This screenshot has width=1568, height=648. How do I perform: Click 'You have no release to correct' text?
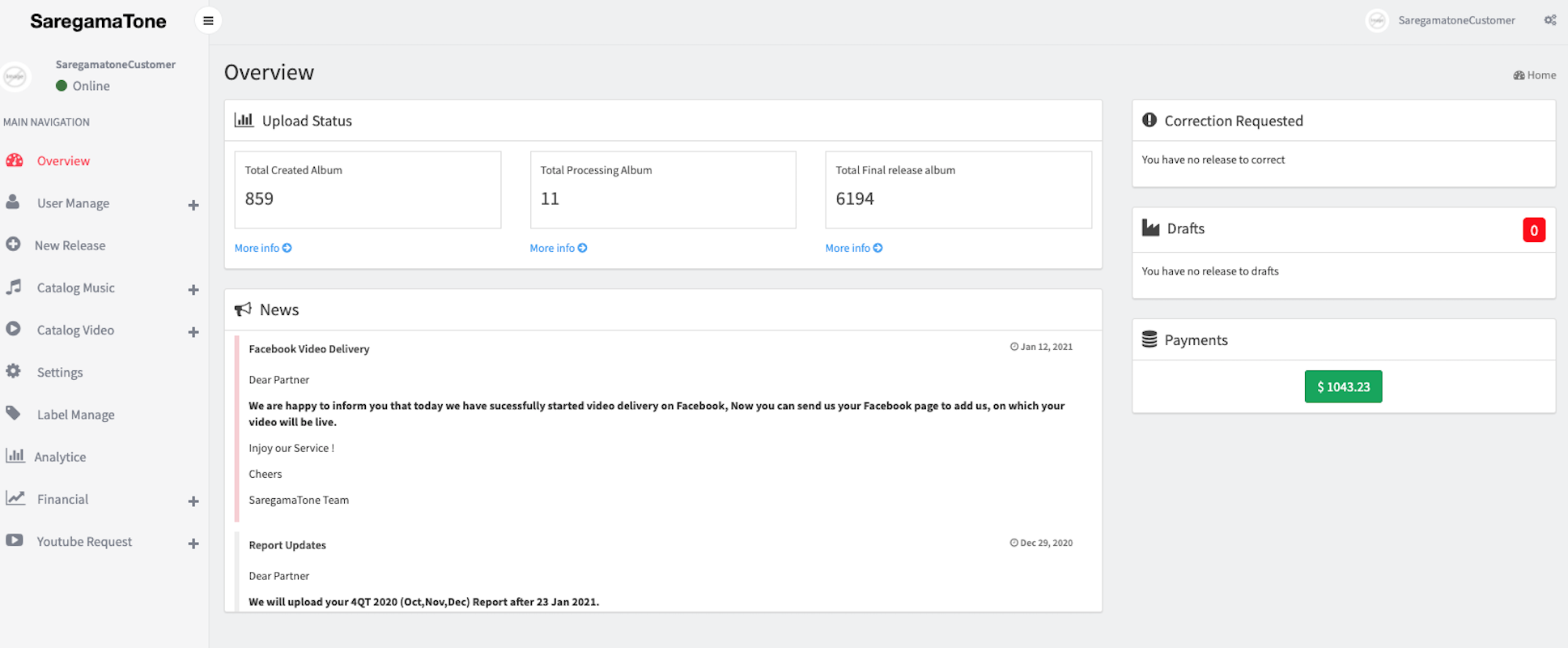pos(1213,160)
